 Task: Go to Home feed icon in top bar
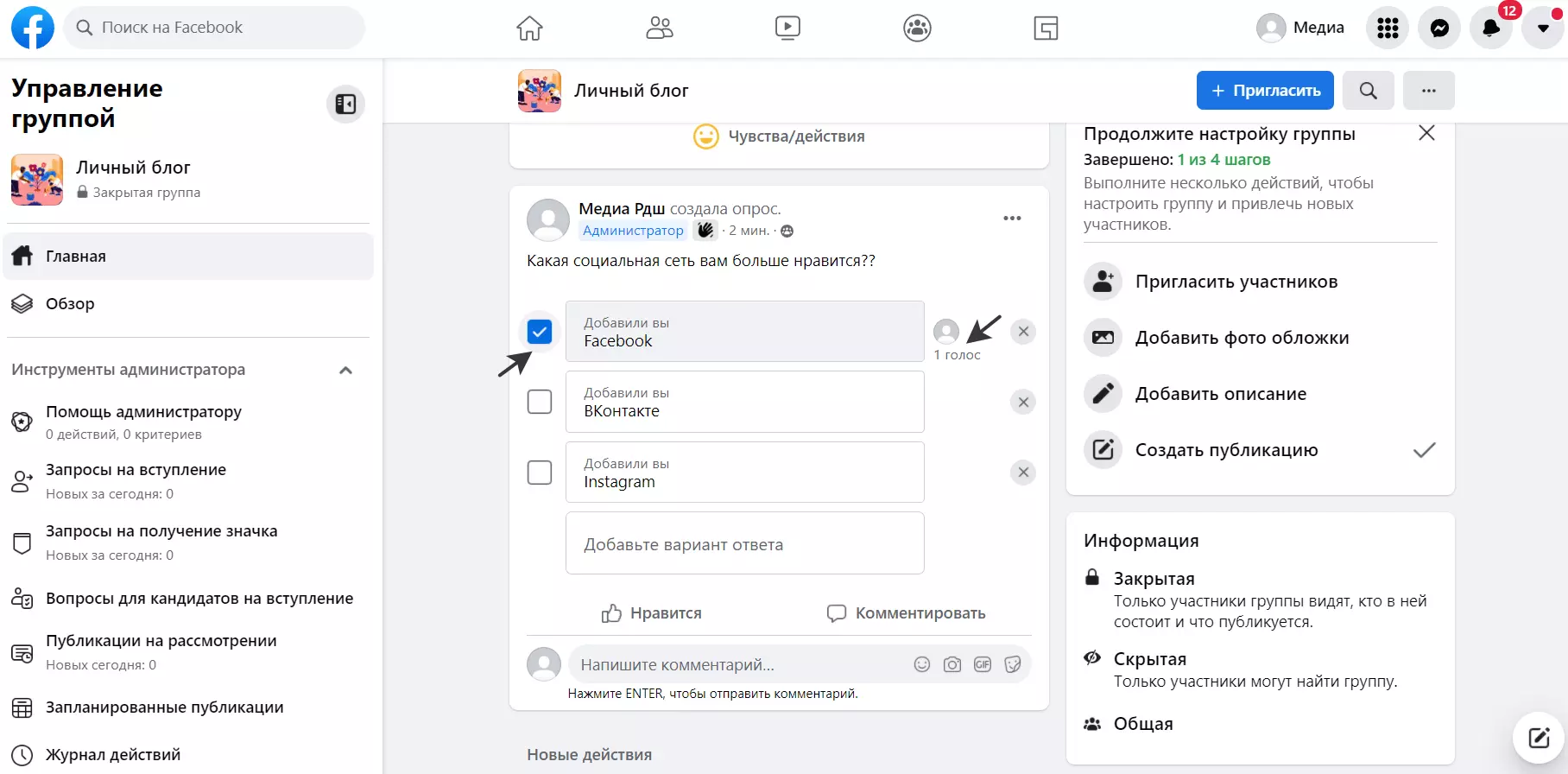click(529, 29)
